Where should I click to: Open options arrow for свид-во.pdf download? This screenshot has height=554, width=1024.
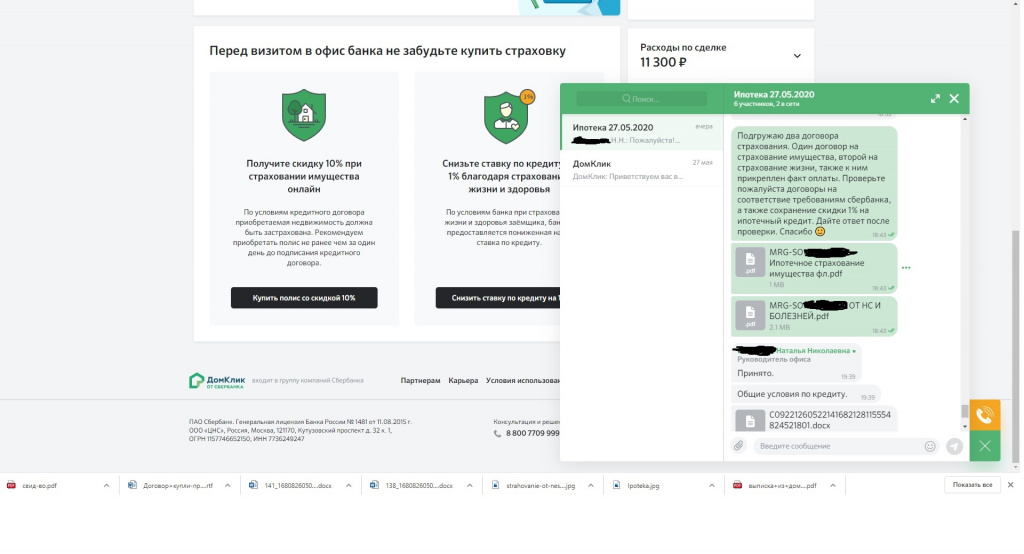pyautogui.click(x=106, y=485)
